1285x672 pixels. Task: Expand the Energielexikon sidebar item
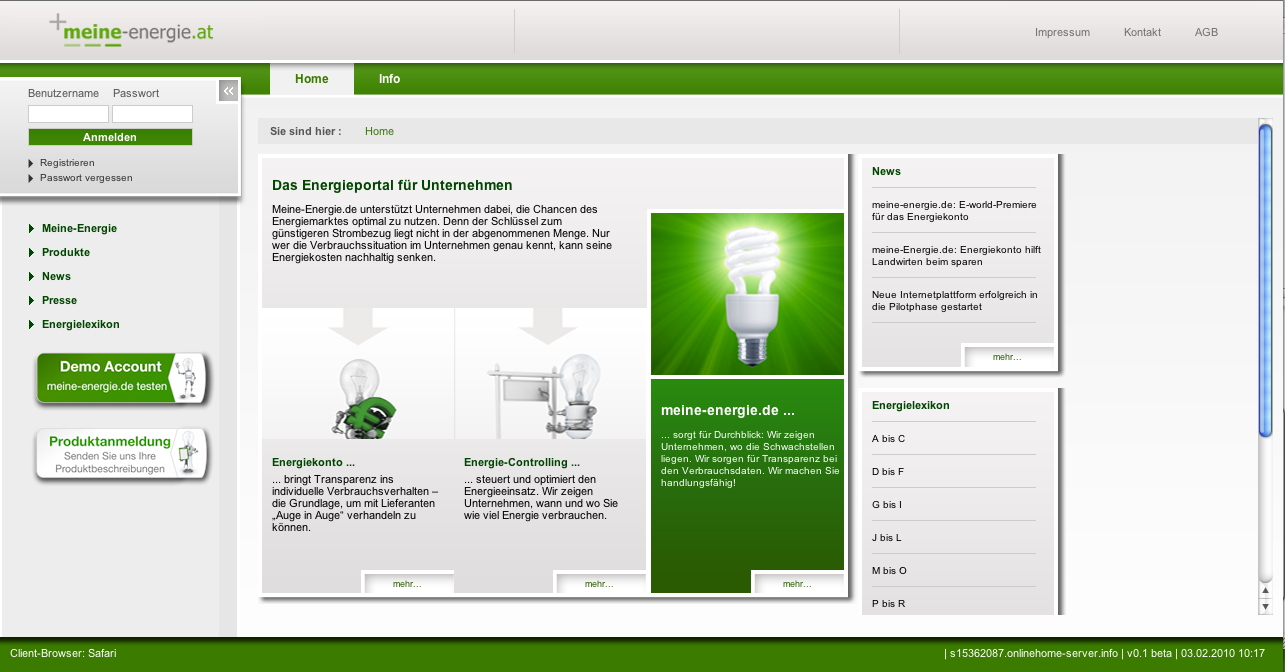click(80, 324)
